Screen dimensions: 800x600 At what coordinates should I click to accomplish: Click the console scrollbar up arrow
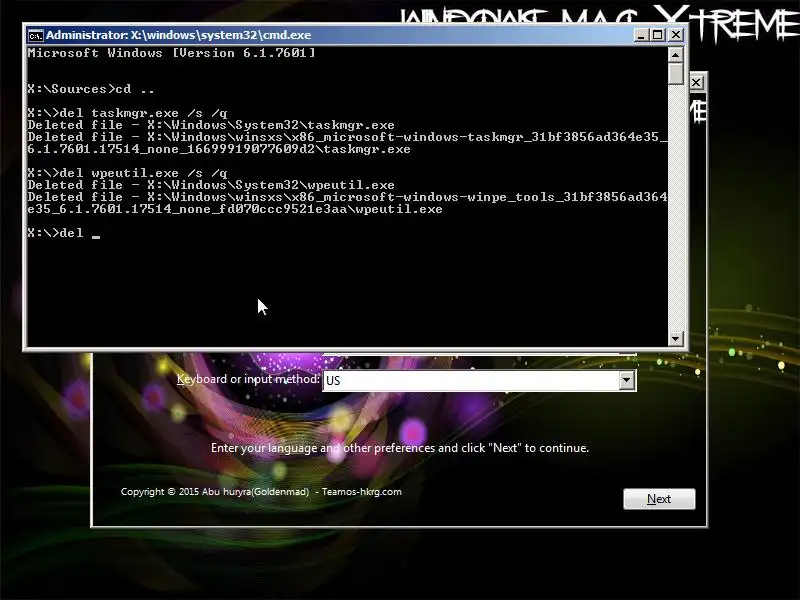(x=676, y=55)
